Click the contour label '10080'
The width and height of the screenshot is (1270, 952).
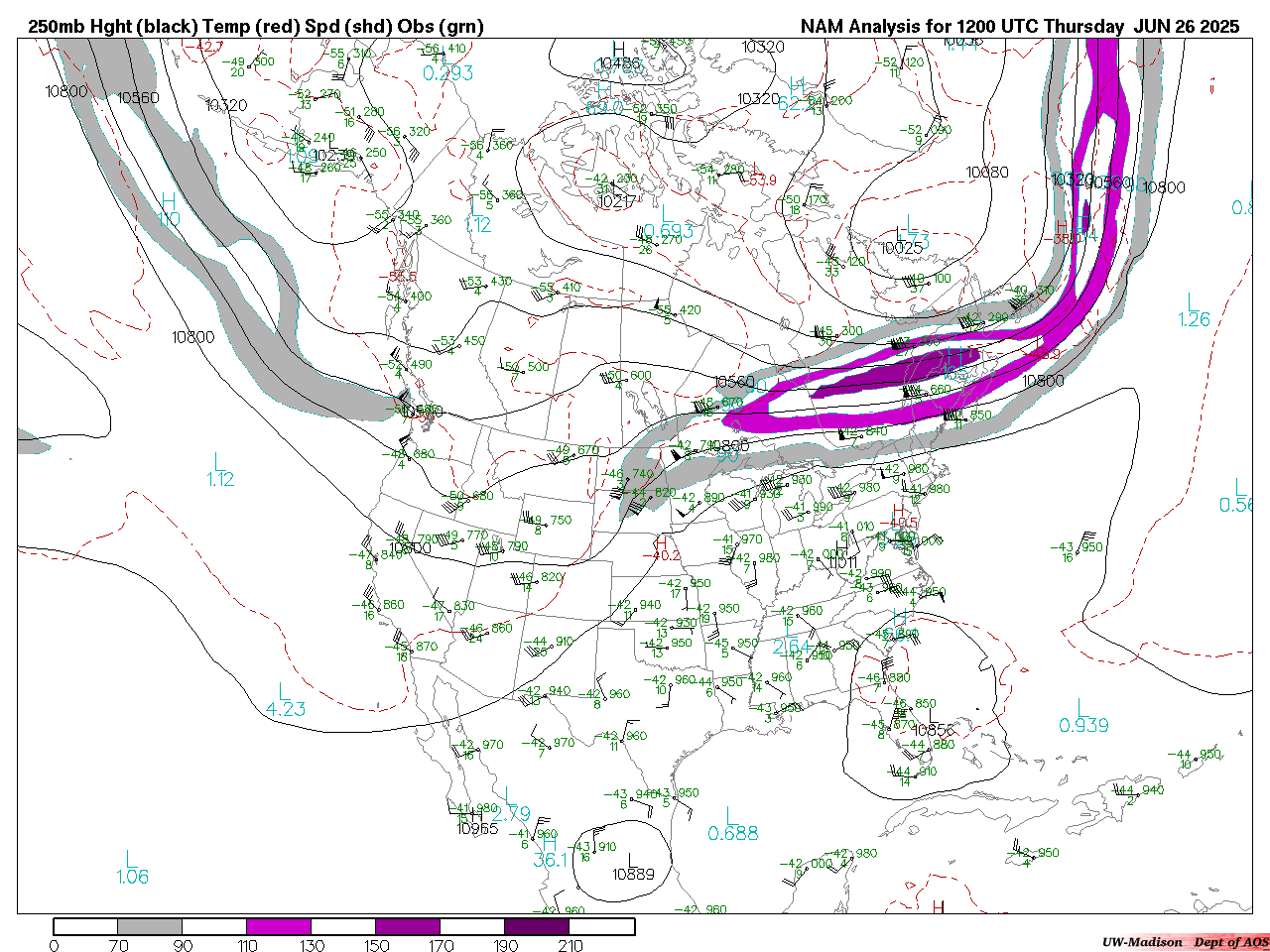pos(987,173)
